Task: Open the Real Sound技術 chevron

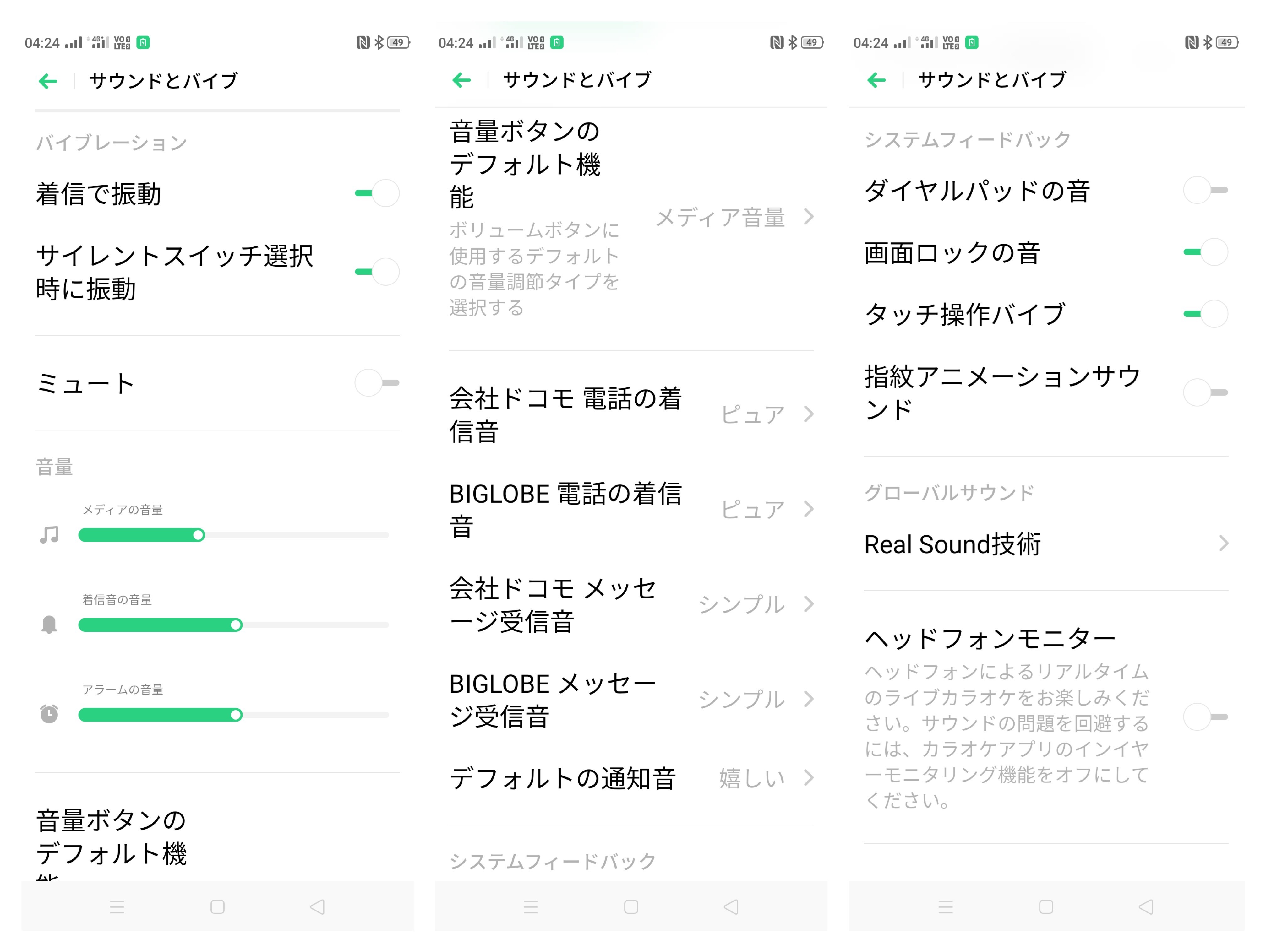Action: click(1223, 544)
